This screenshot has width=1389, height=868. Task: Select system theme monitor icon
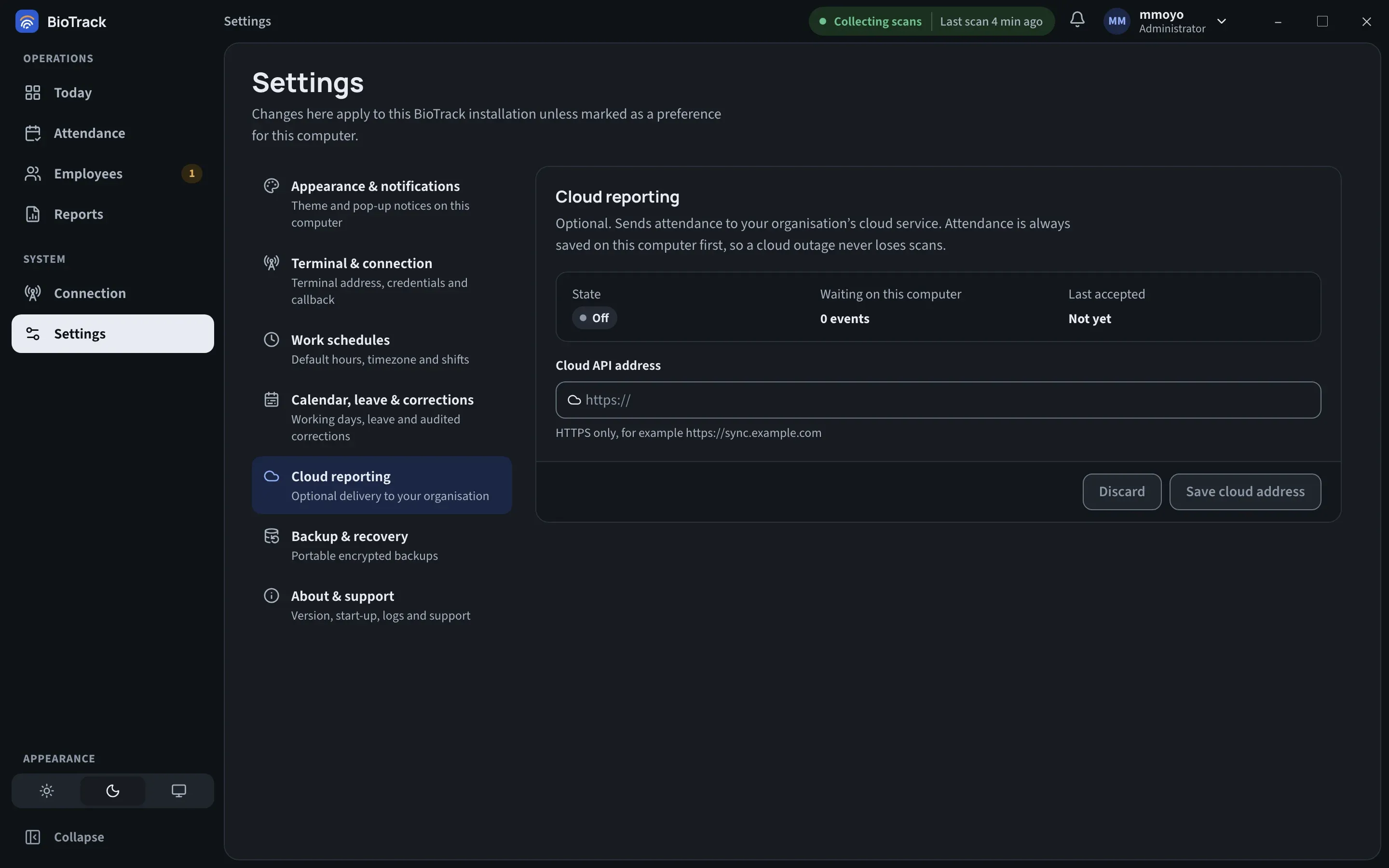coord(178,790)
